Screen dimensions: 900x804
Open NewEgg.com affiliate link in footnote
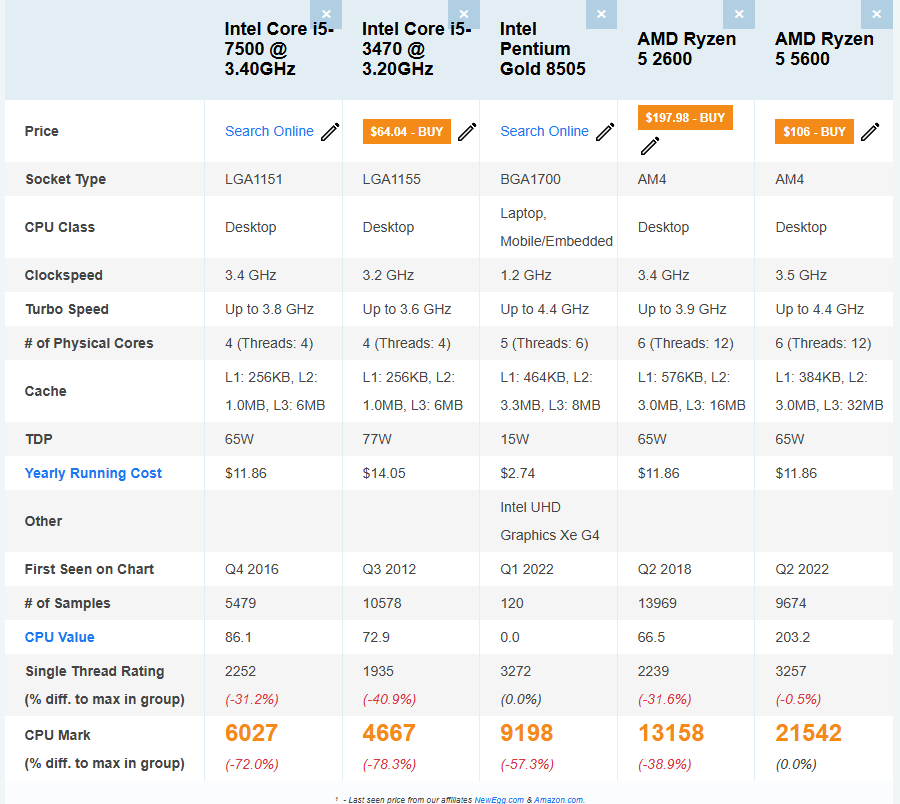499,799
